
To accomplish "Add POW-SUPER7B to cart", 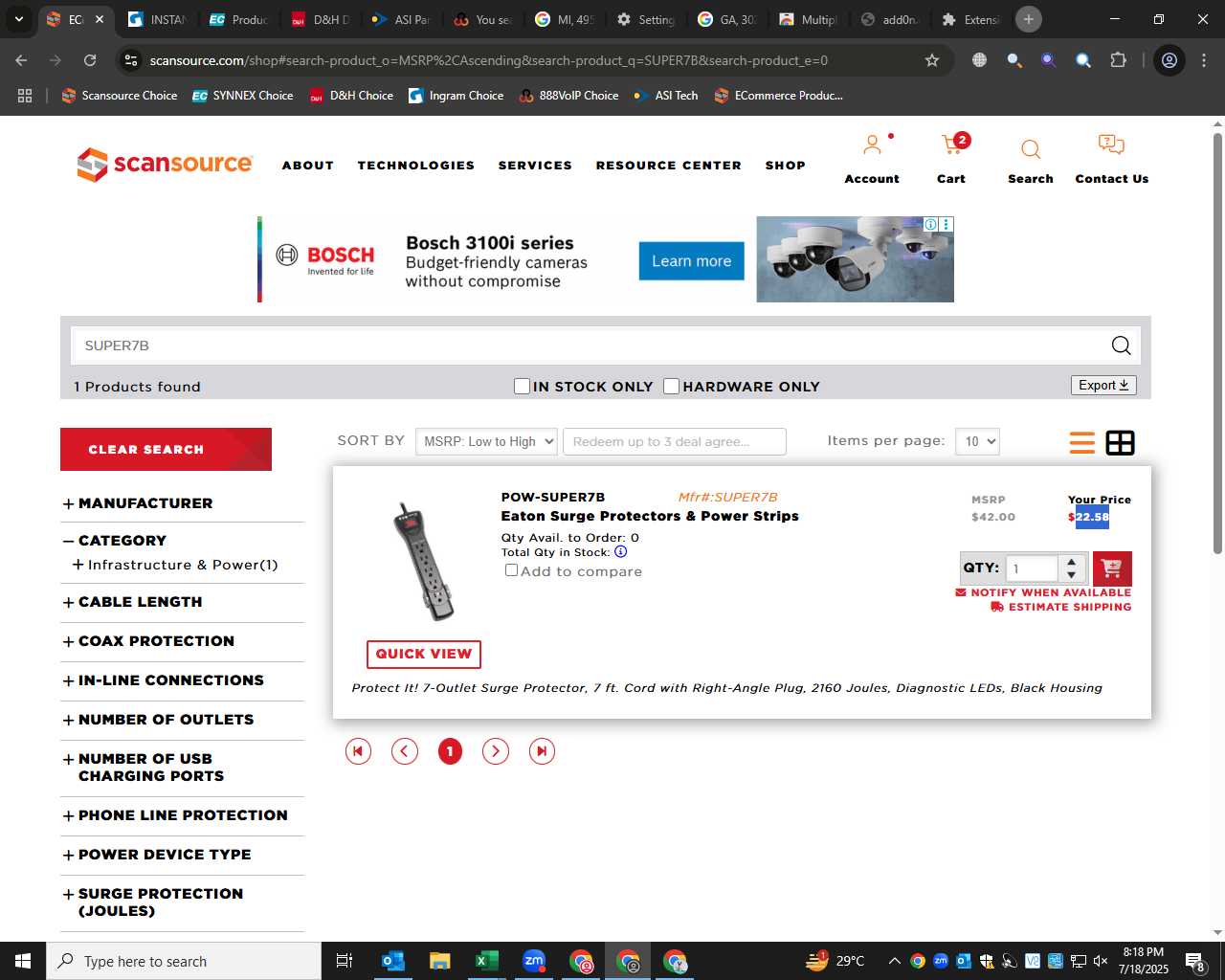I will [1111, 568].
